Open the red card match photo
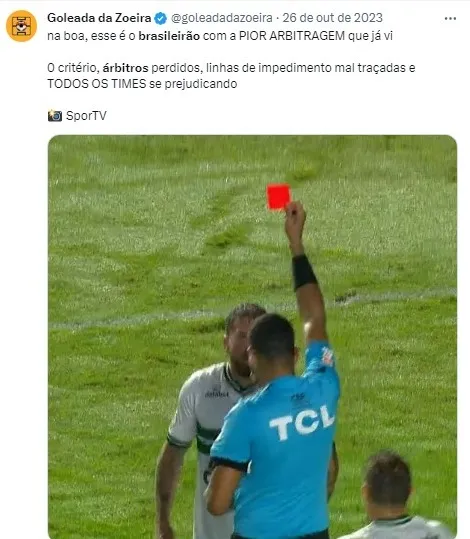Screen dimensions: 470x539 click(252, 337)
